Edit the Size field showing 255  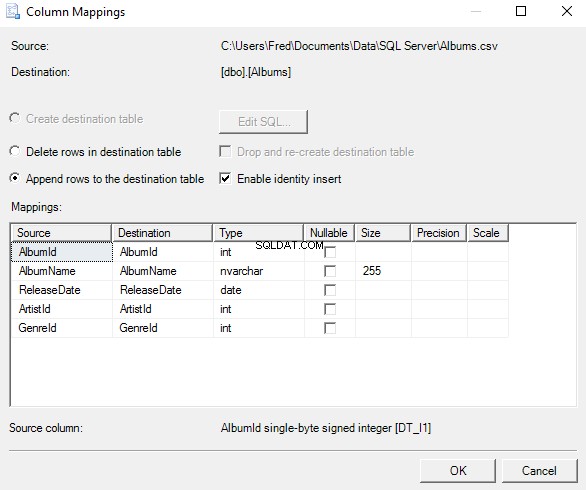(383, 271)
